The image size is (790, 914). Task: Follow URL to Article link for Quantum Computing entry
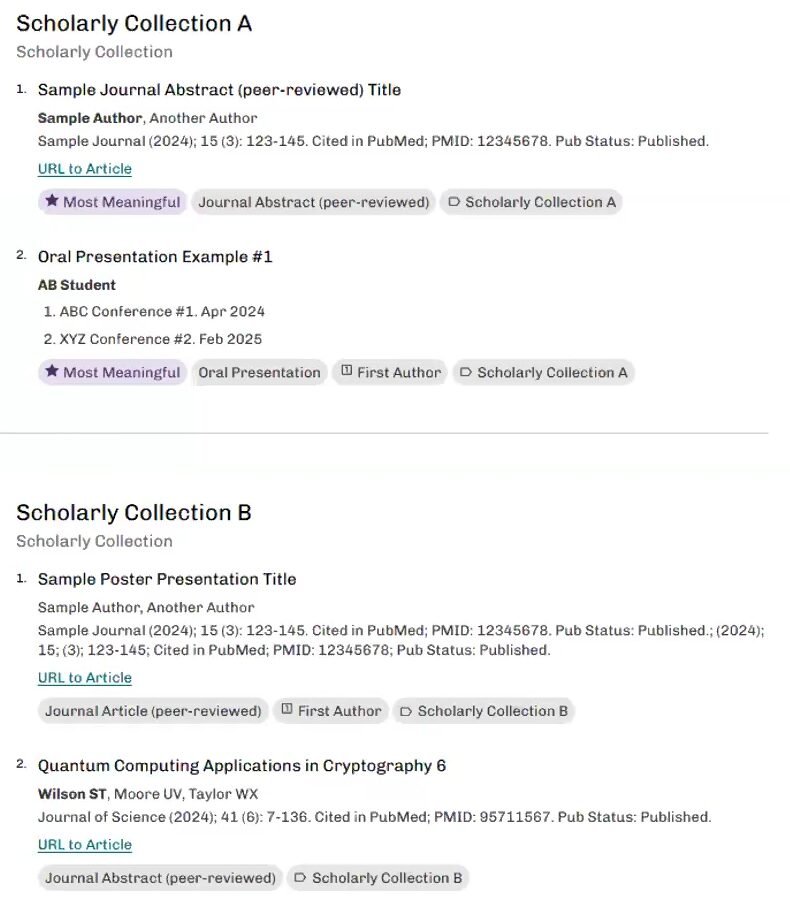[x=85, y=845]
